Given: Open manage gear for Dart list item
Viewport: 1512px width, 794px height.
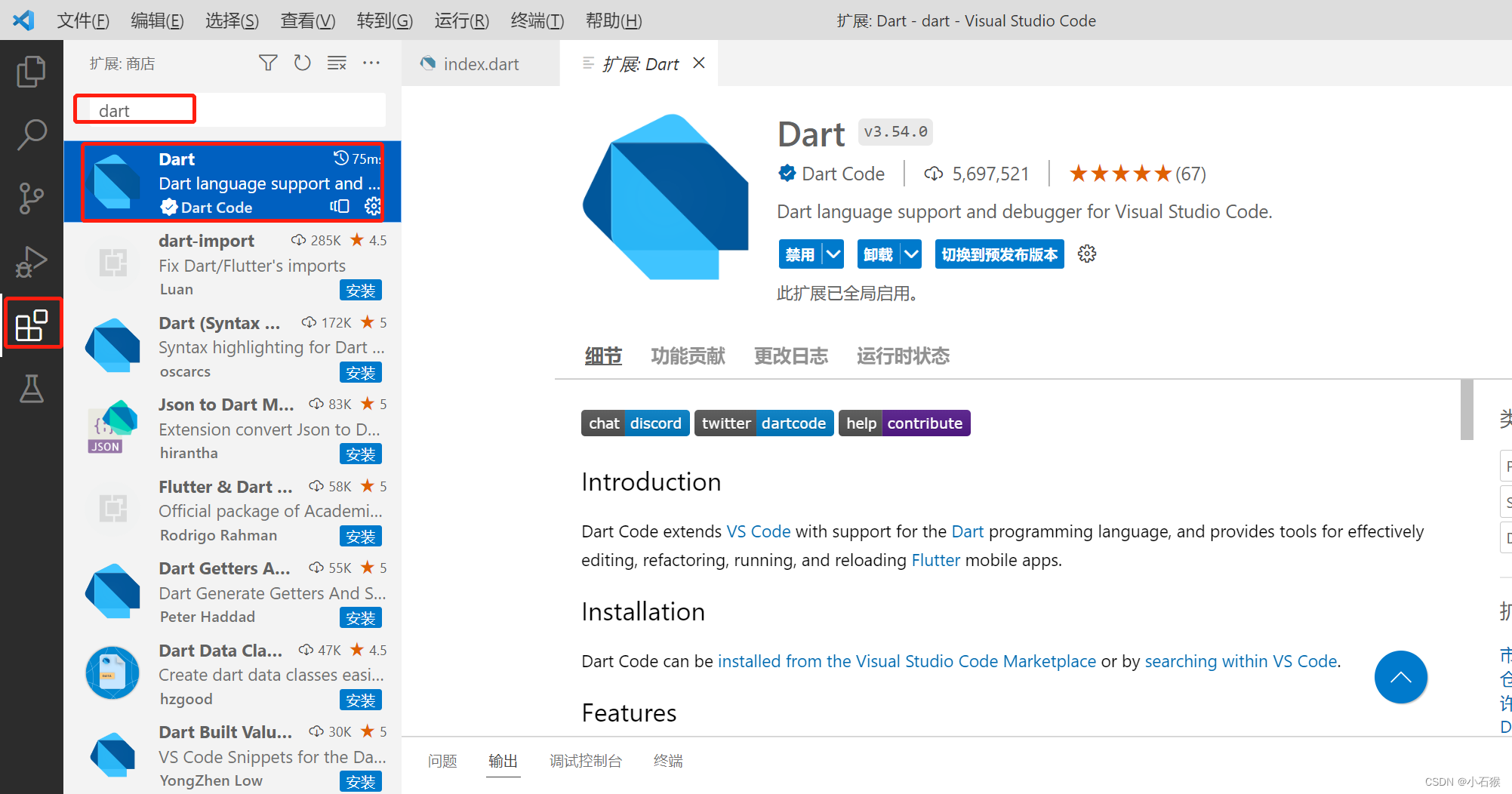Looking at the screenshot, I should coord(372,206).
